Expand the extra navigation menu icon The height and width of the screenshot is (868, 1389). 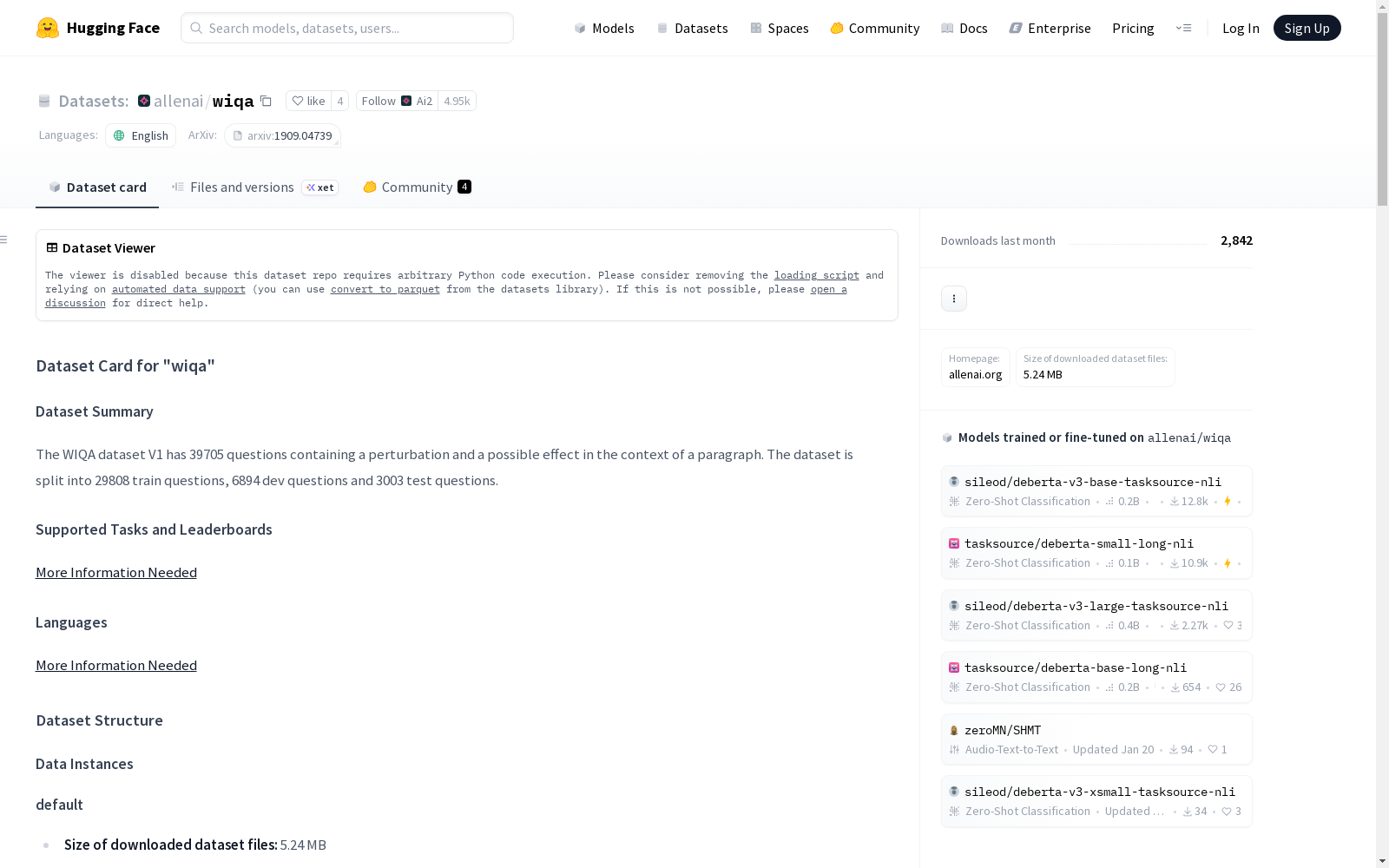[x=1183, y=28]
